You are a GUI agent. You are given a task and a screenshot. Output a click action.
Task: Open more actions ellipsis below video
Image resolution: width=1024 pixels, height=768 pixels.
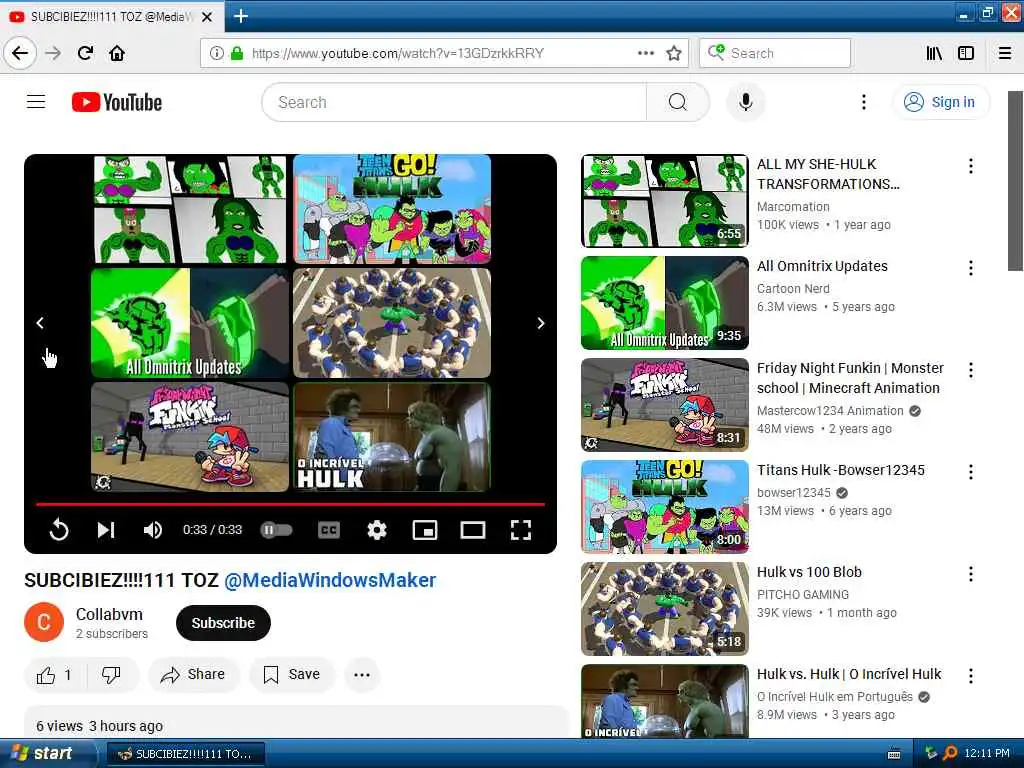click(362, 675)
